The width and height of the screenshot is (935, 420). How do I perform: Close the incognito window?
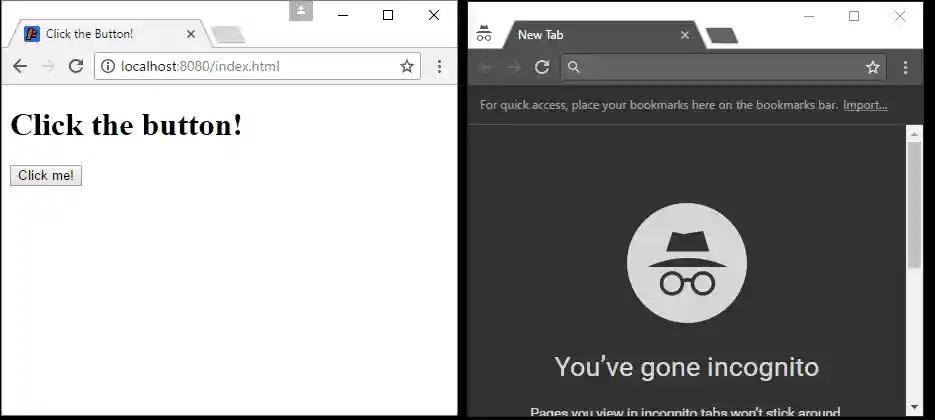point(900,16)
